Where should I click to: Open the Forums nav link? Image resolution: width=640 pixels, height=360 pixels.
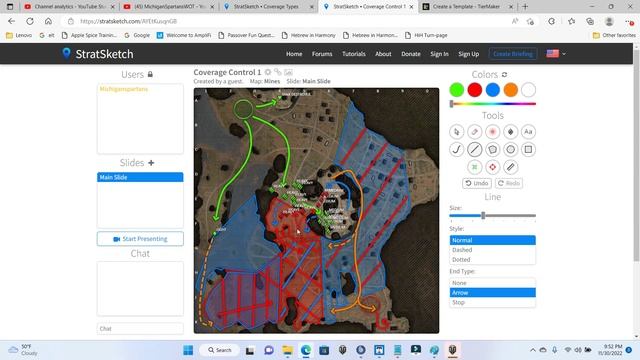(322, 54)
